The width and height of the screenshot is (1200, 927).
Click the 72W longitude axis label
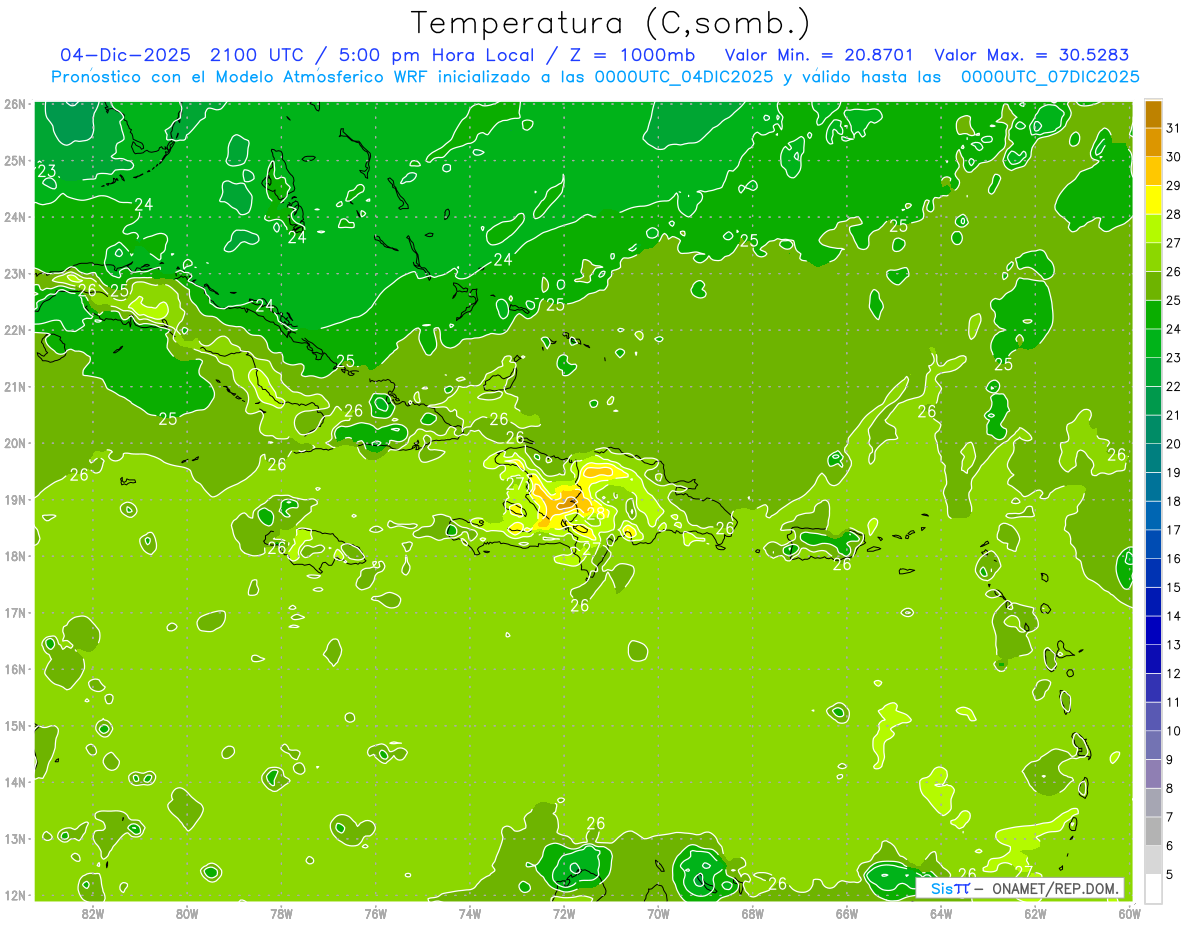[x=564, y=913]
